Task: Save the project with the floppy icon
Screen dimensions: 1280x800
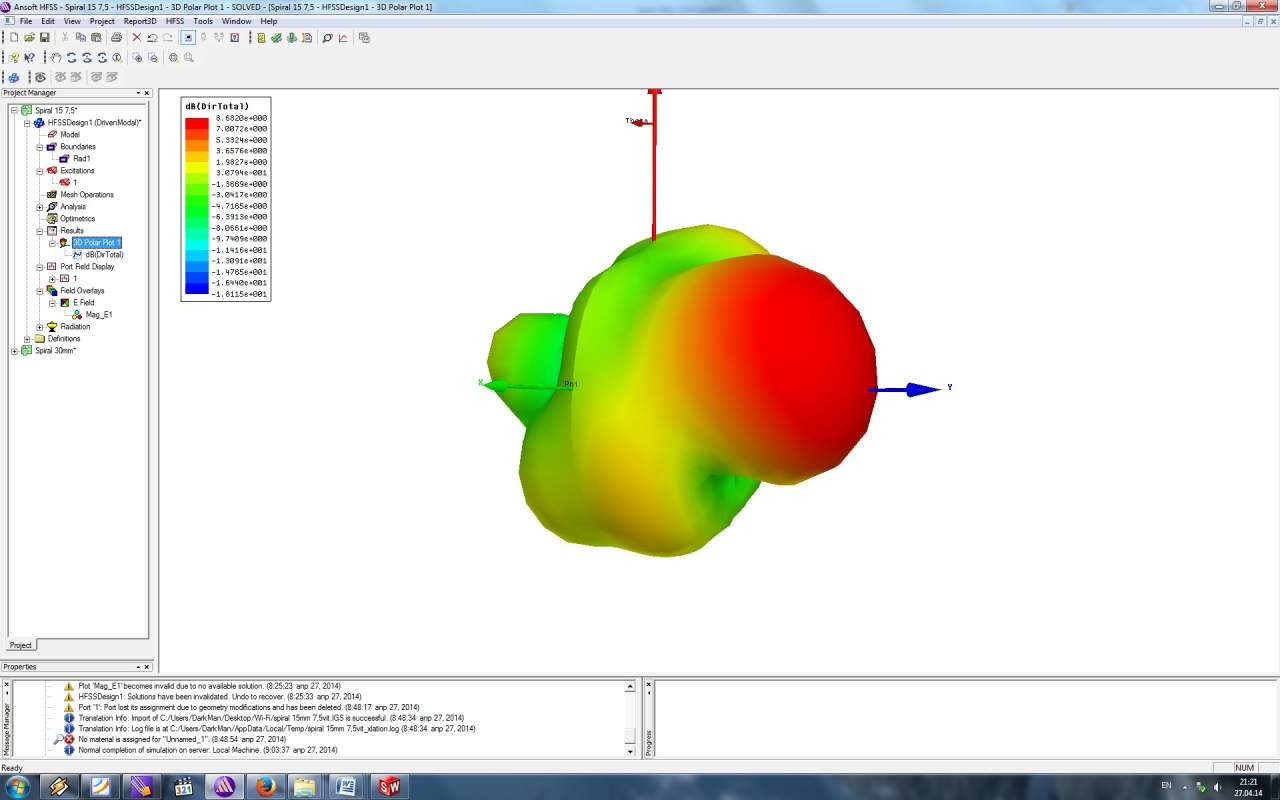Action: 45,38
